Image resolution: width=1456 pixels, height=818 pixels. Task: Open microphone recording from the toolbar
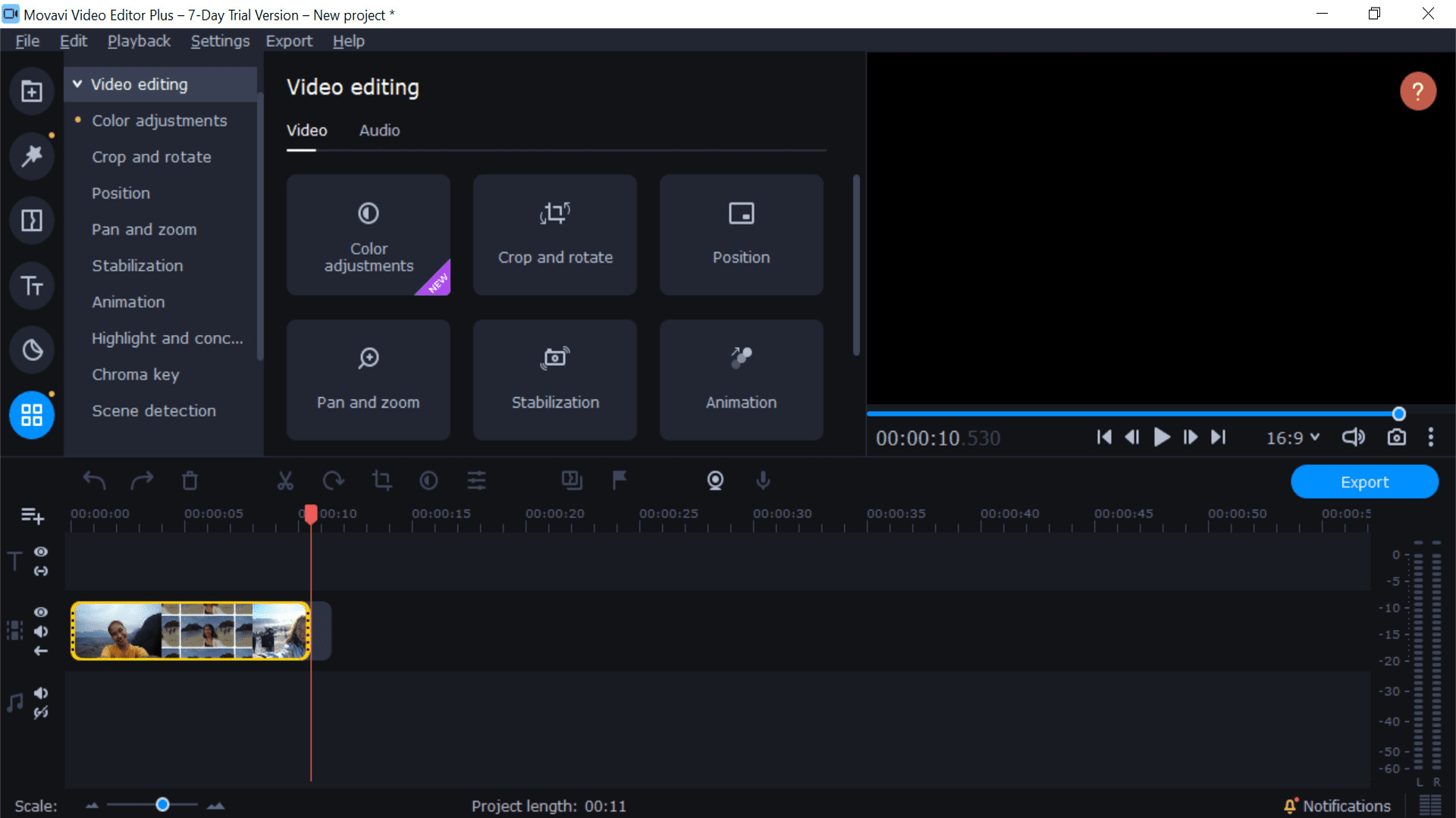click(x=763, y=481)
